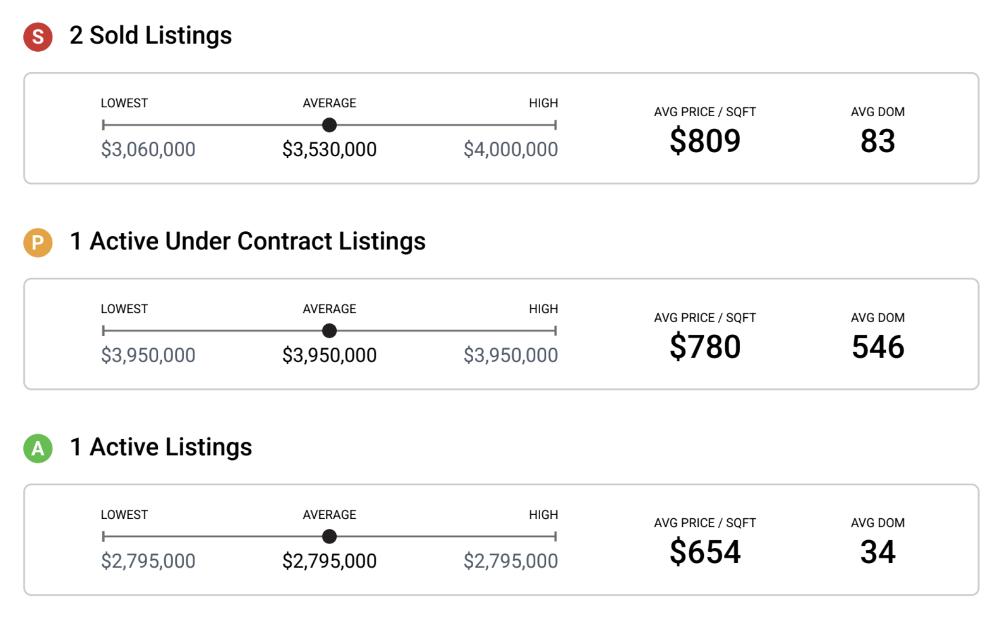This screenshot has width=998, height=643.
Task: Click the Sold Listings average slider dot
Action: pyautogui.click(x=329, y=125)
